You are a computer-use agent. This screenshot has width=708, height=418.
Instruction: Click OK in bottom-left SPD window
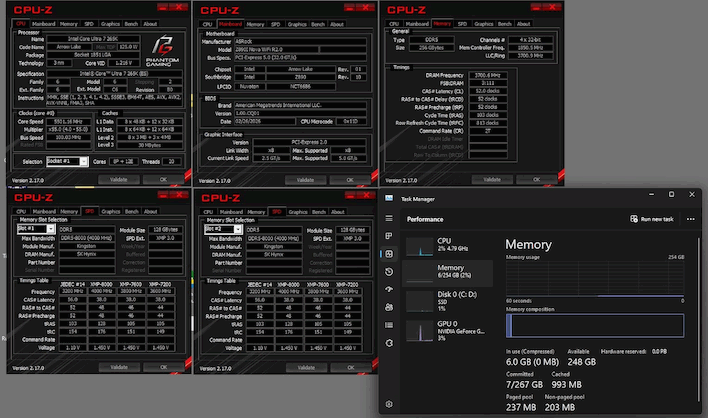coord(163,367)
